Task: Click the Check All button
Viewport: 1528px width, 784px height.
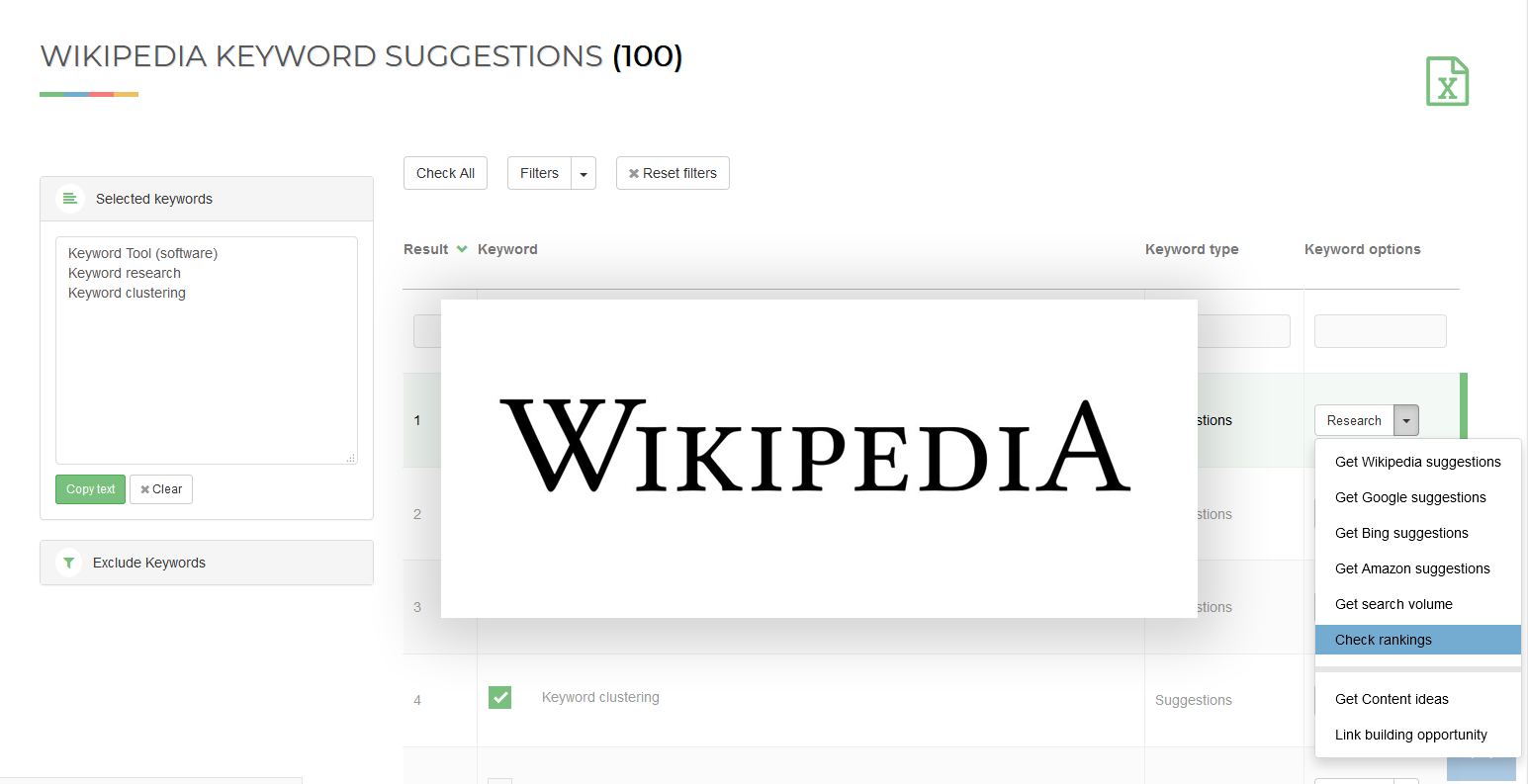Action: (445, 173)
